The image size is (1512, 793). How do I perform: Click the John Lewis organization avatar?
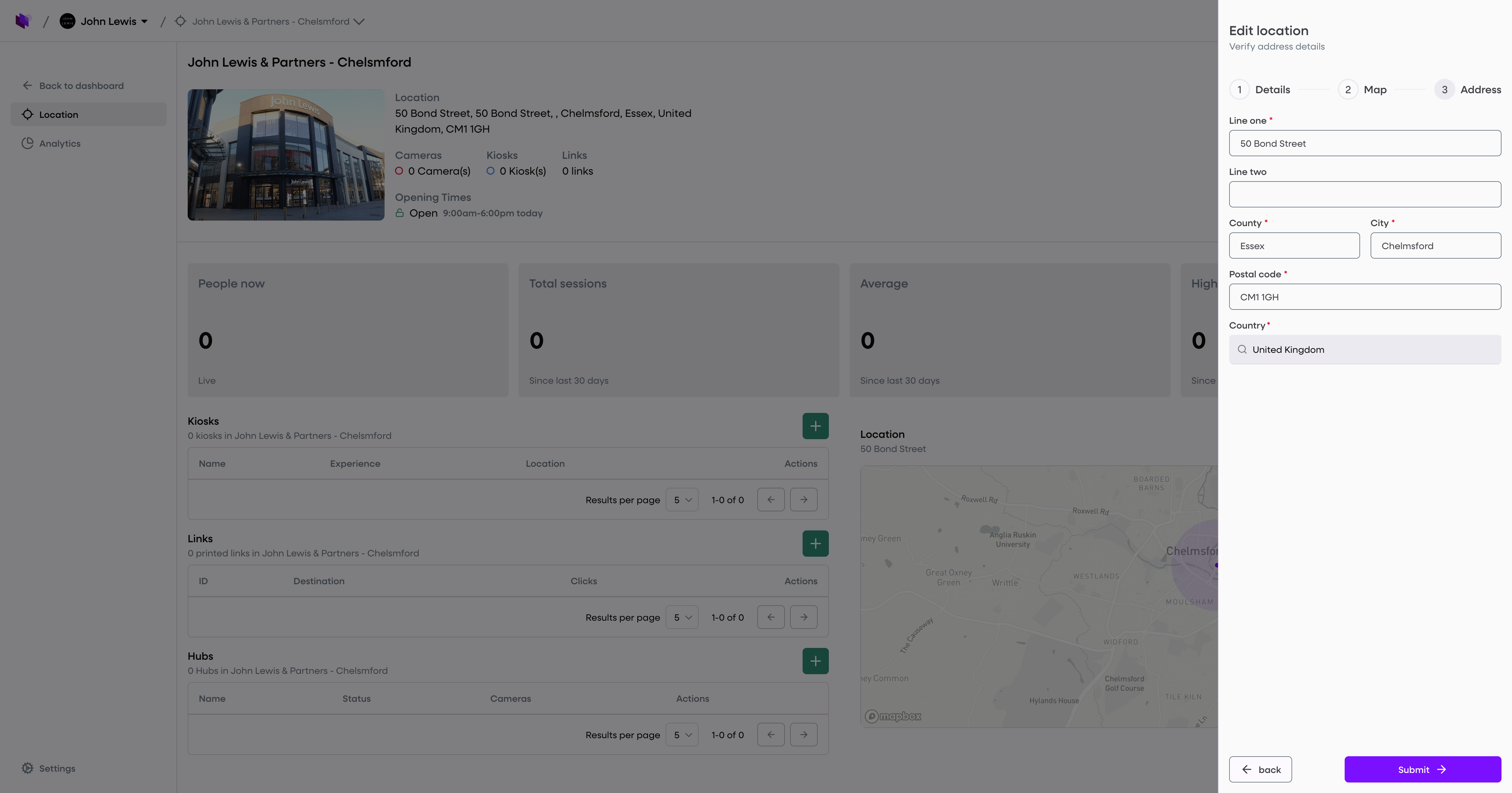pos(68,21)
